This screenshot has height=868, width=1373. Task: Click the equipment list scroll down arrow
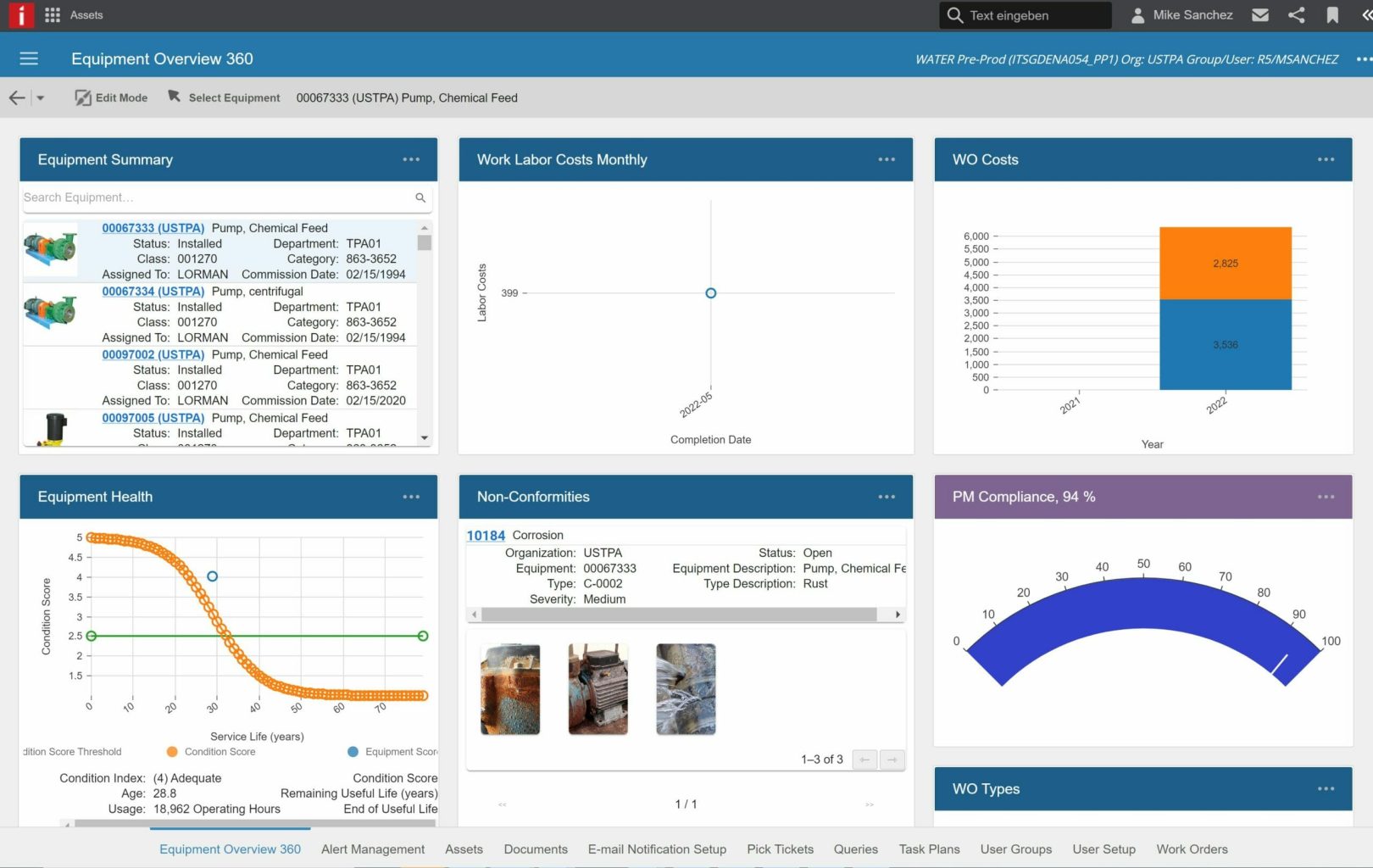click(x=425, y=438)
